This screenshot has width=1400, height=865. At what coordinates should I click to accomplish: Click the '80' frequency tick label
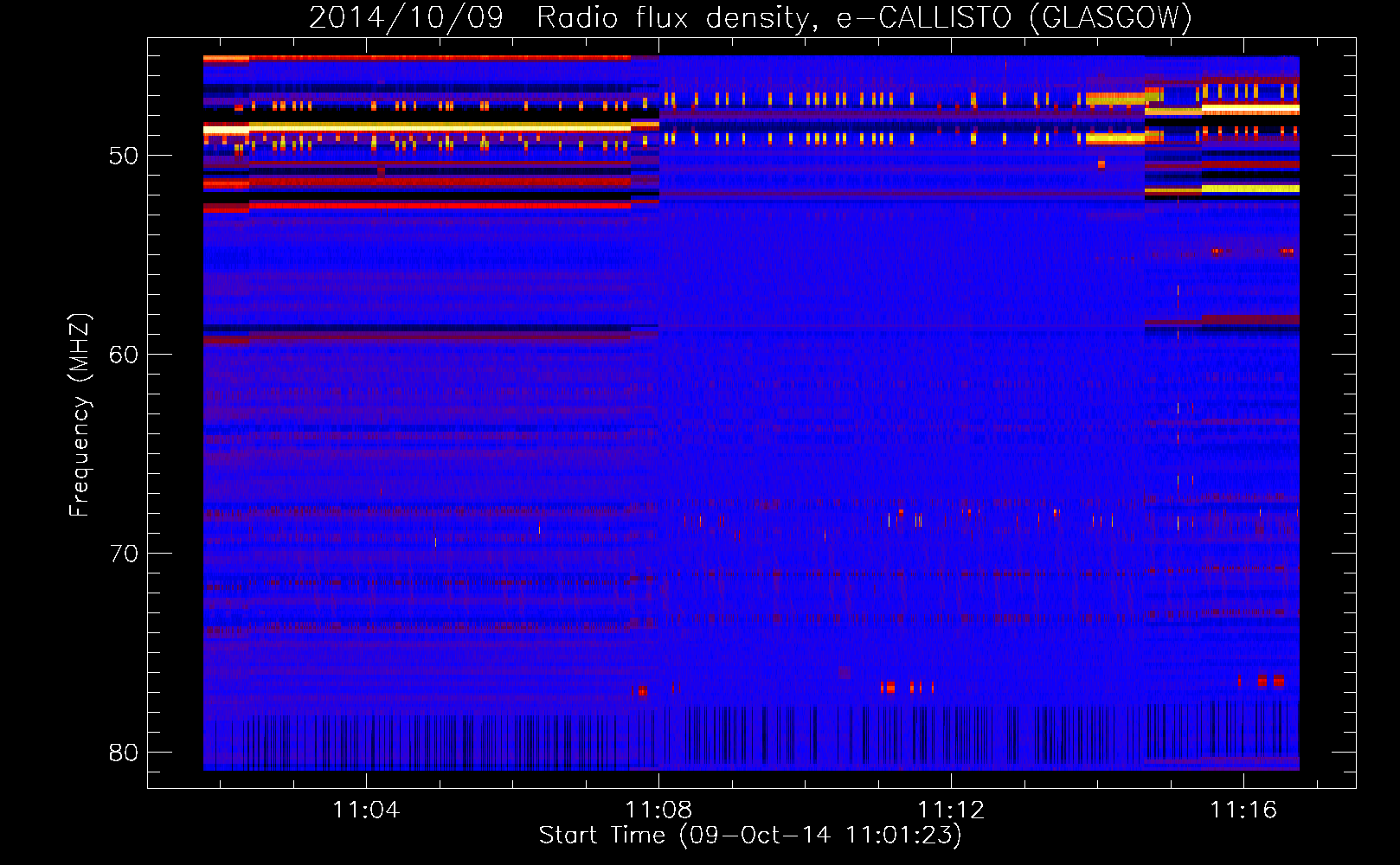tap(124, 753)
